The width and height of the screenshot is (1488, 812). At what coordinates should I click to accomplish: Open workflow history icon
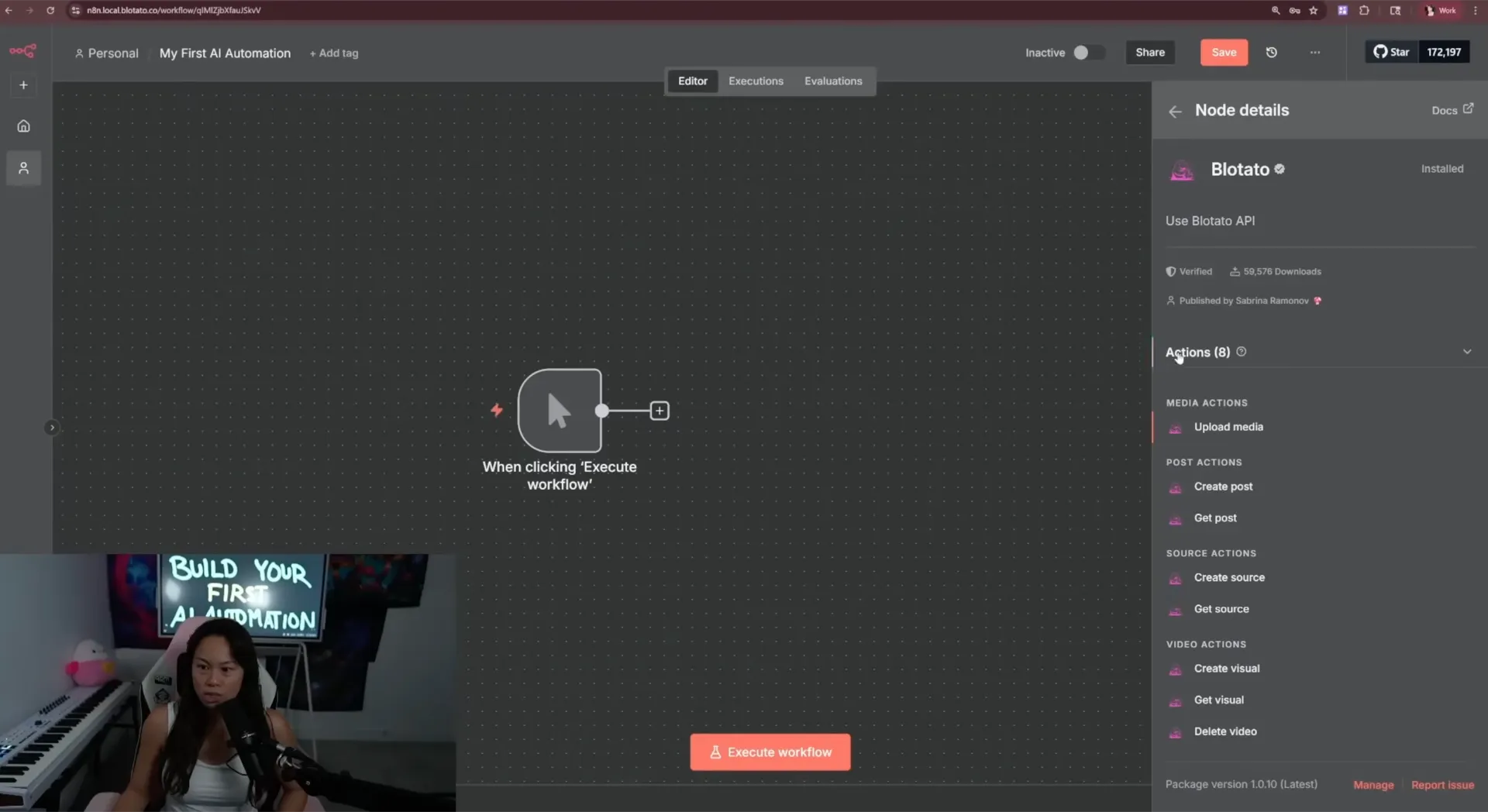coord(1272,53)
